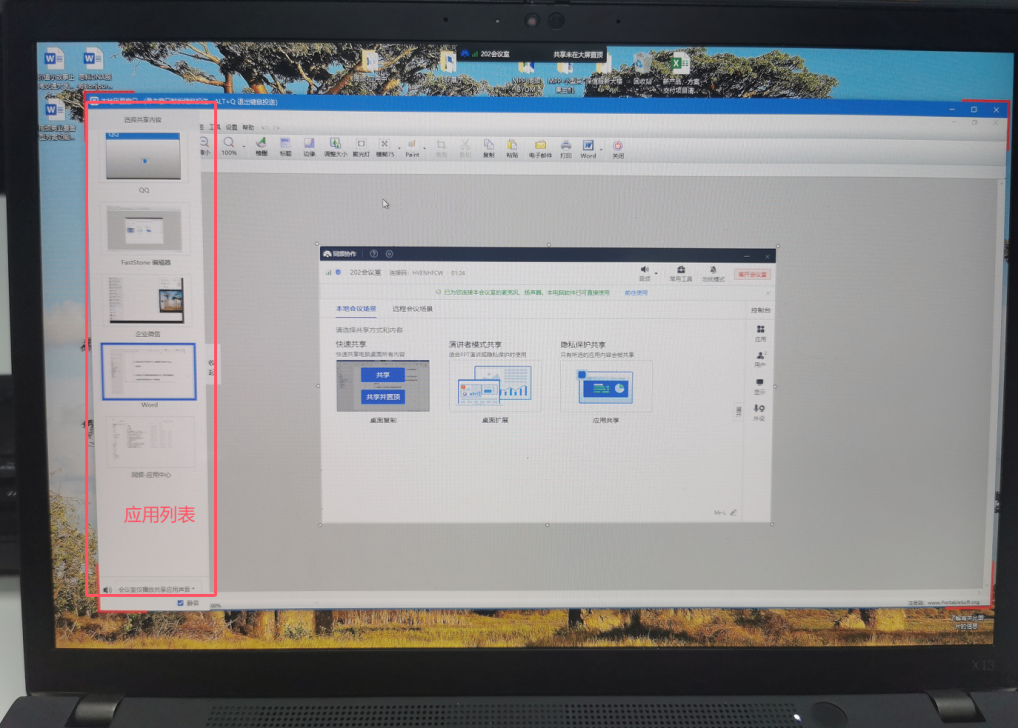Switch to the 远程会议场景 tab
Screen dimensions: 1018x728
(412, 309)
